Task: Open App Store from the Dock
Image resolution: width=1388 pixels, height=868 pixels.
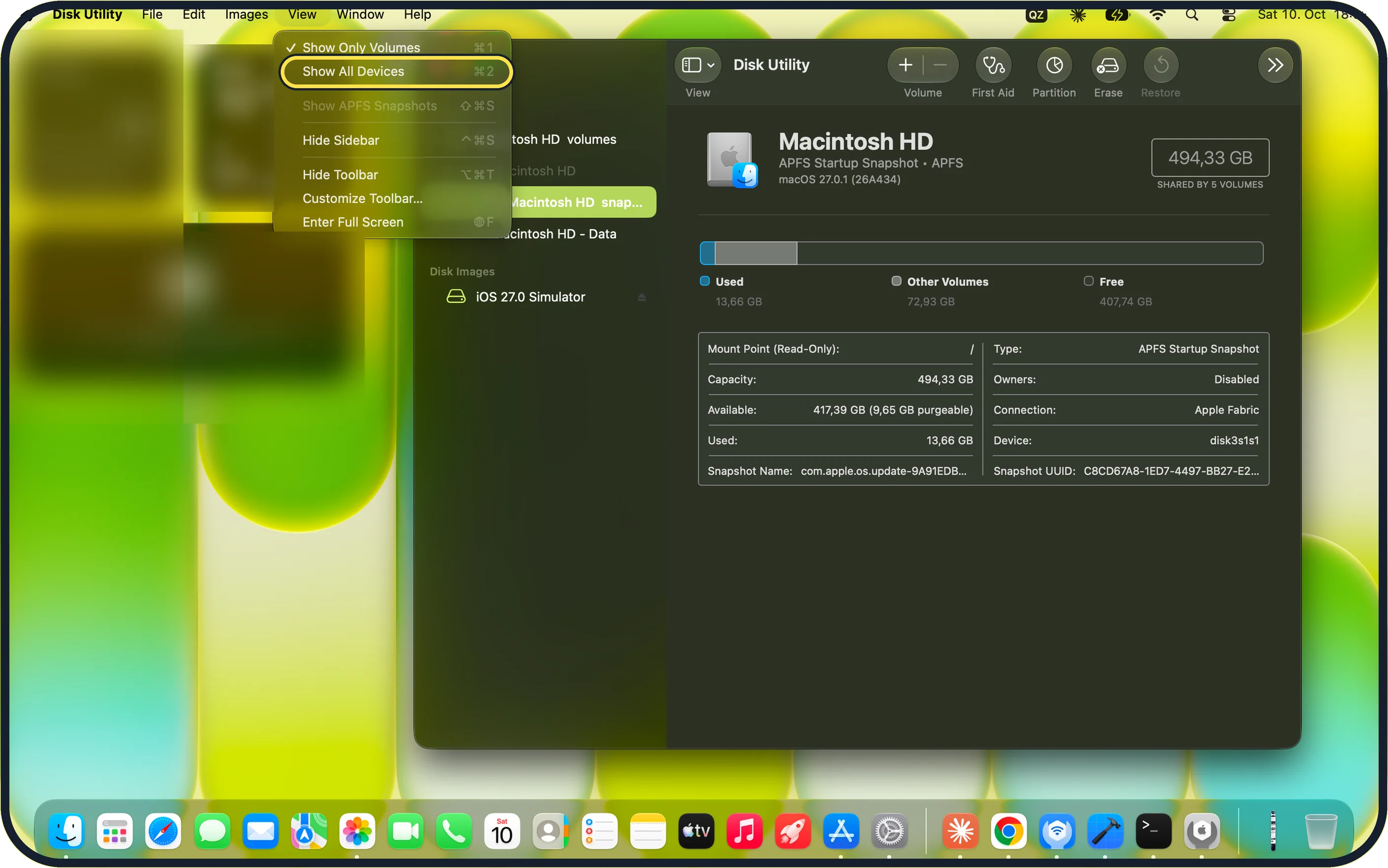Action: (841, 832)
